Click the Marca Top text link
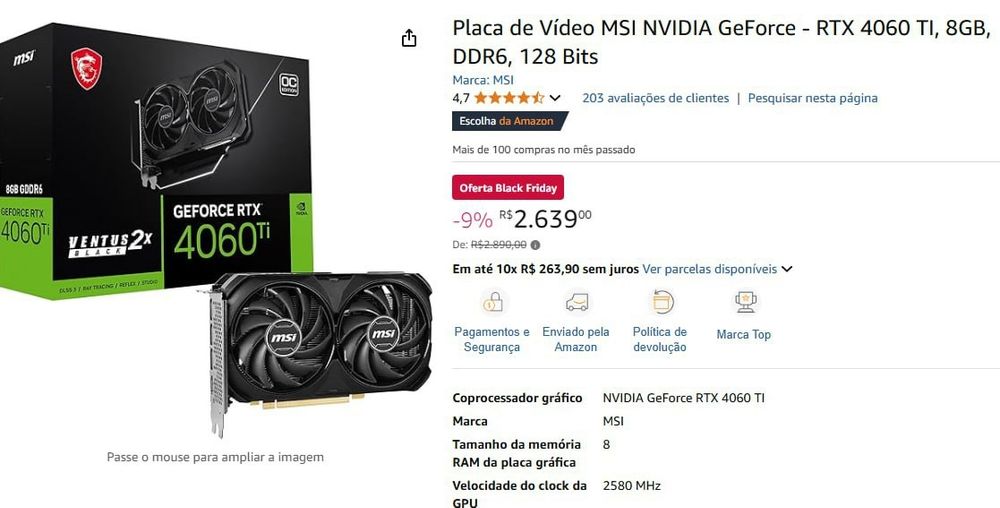1000x508 pixels. pyautogui.click(x=744, y=335)
